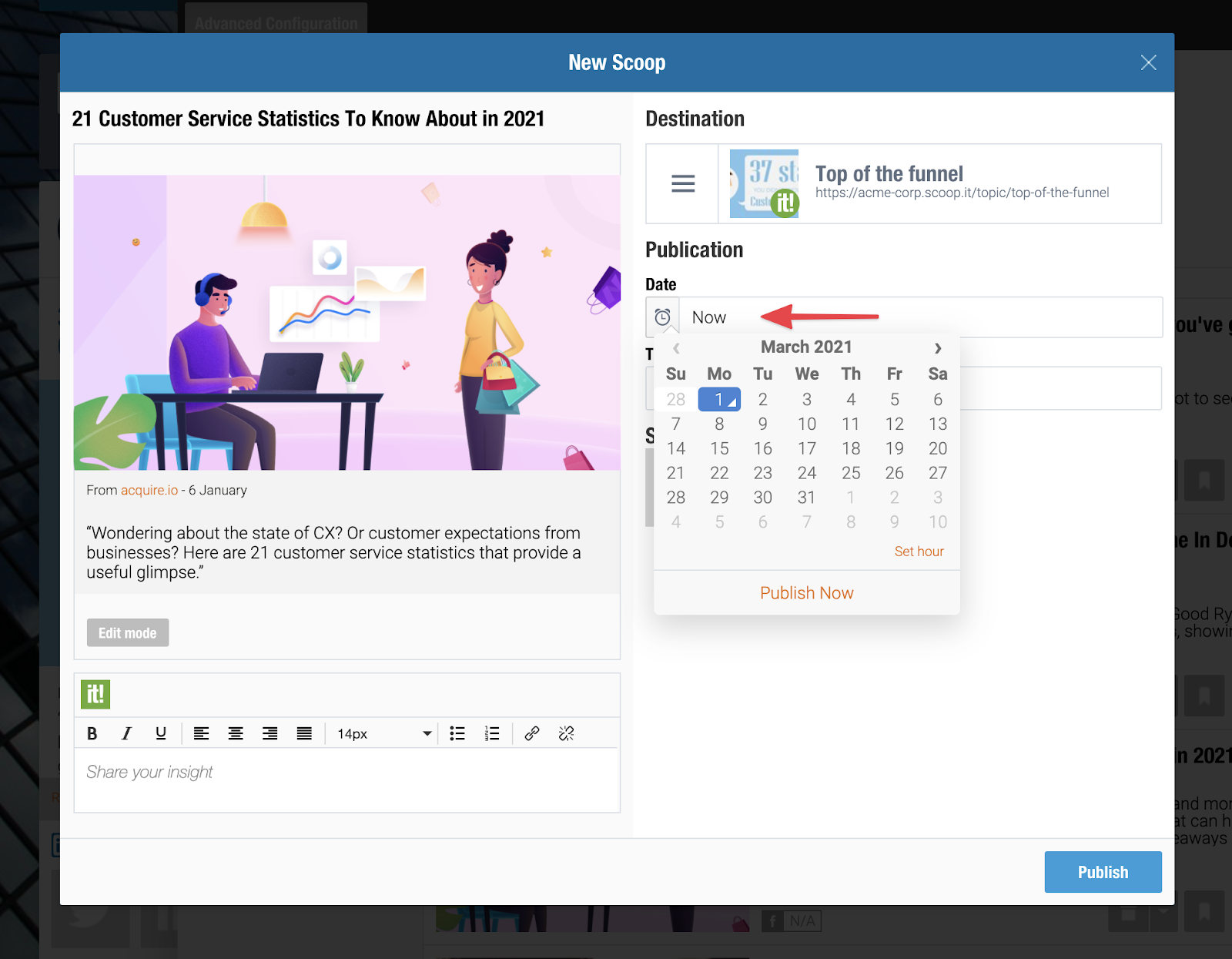Screen dimensions: 1232x959
Task: Click the March 2021 calendar header
Action: coord(806,347)
